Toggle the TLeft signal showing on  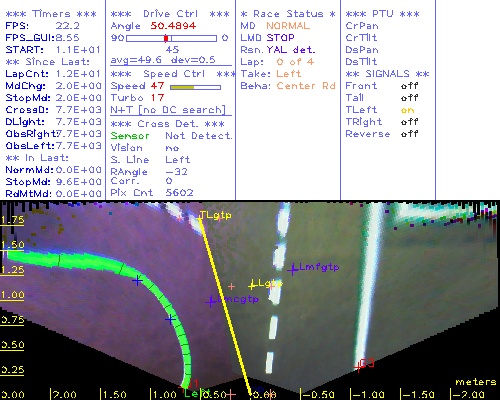[x=407, y=110]
